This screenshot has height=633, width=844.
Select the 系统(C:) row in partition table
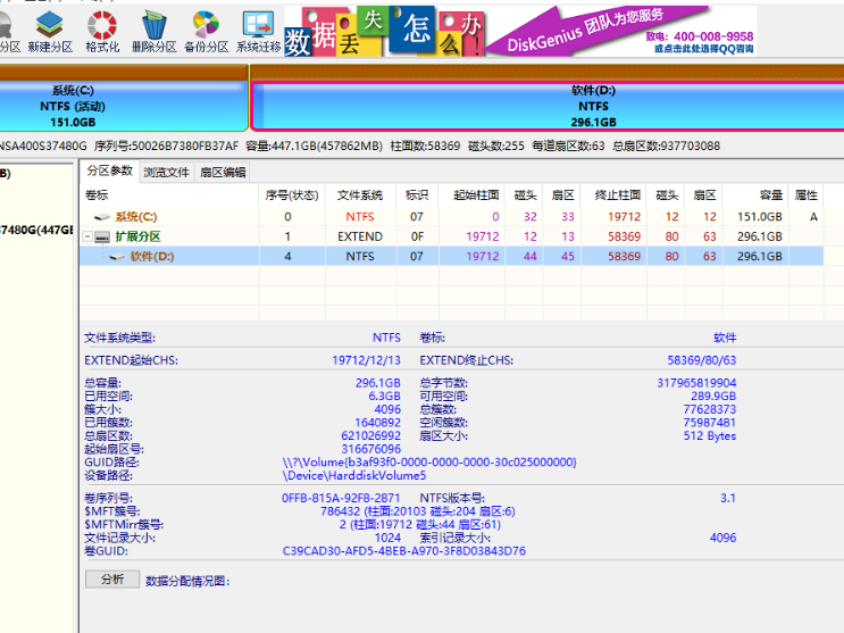(451, 216)
